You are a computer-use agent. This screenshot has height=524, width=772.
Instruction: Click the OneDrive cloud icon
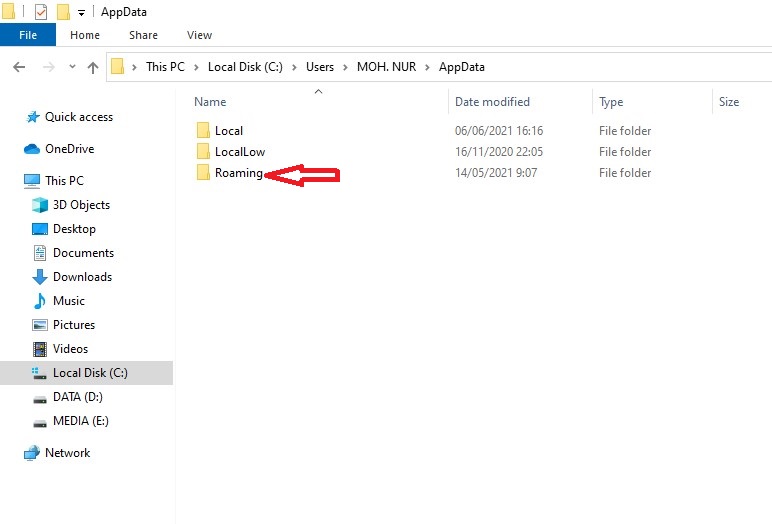[x=32, y=149]
